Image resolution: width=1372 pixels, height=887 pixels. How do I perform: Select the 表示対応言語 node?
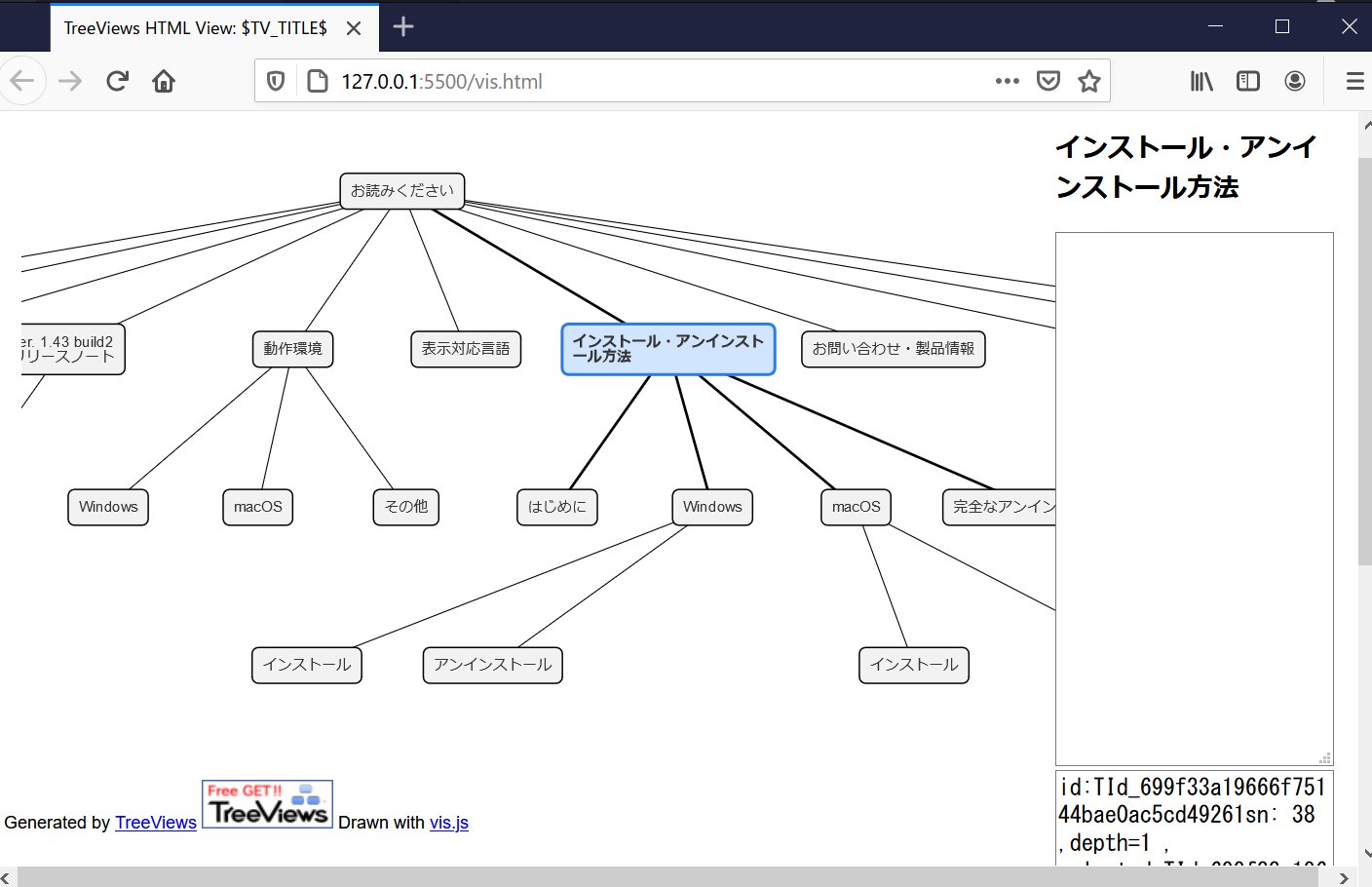pos(466,349)
